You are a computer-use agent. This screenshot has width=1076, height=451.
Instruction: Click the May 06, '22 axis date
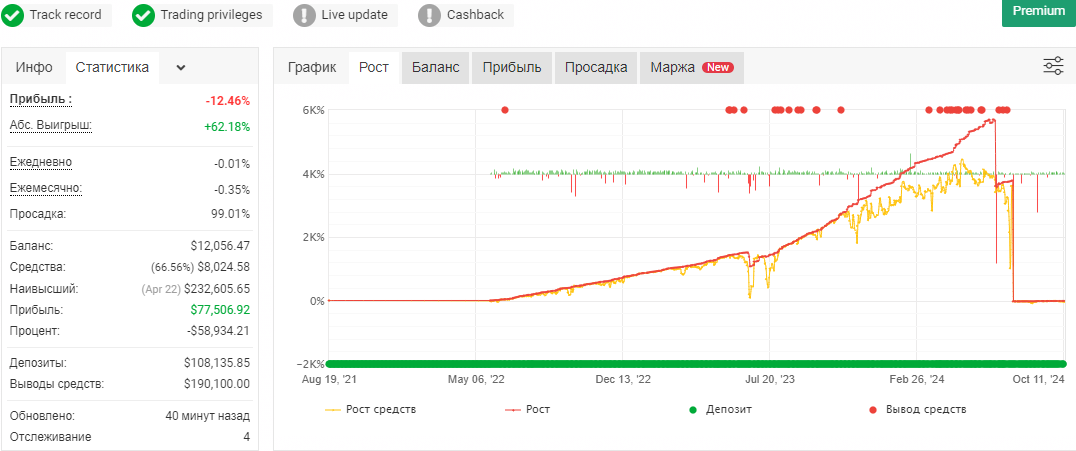[476, 379]
